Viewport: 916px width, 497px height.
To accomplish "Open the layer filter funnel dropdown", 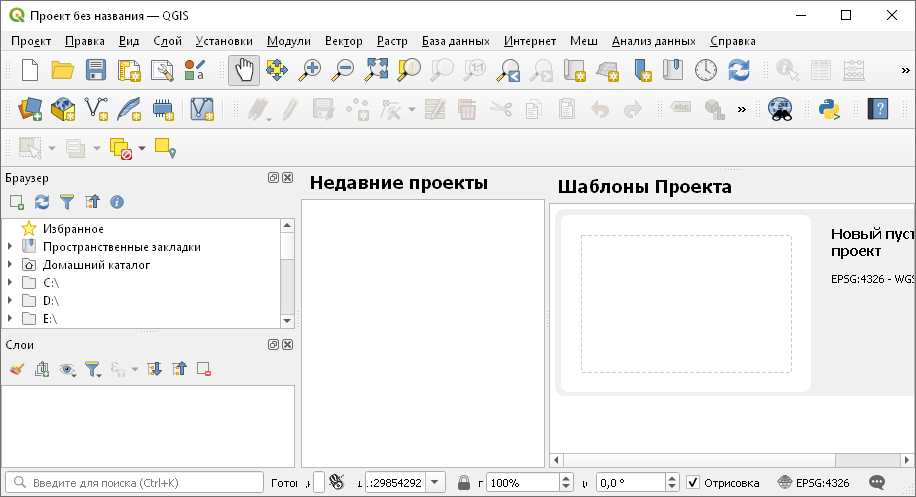I will [x=93, y=369].
